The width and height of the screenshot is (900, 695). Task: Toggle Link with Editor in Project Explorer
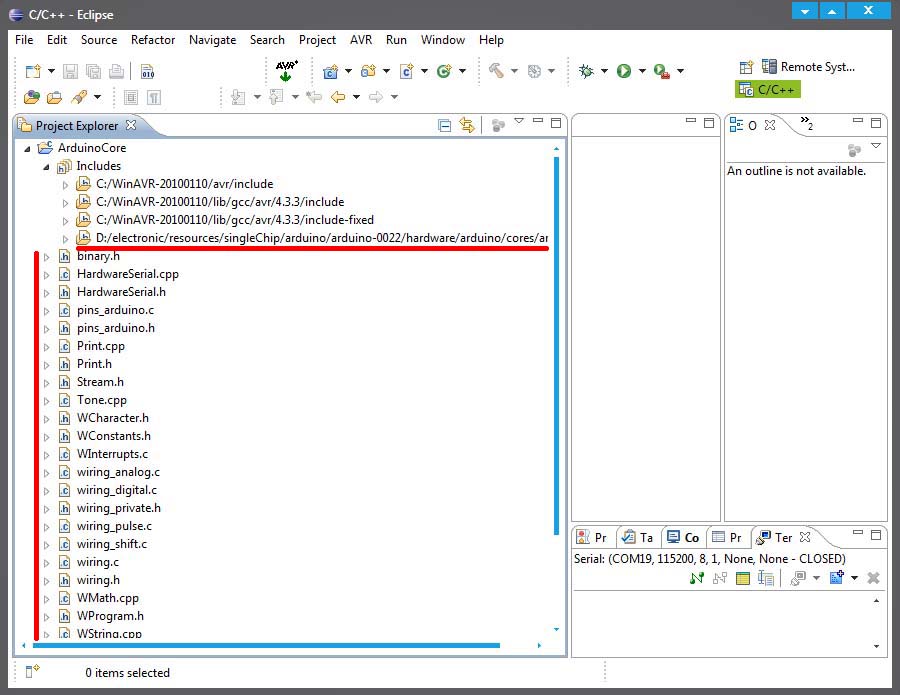point(467,125)
